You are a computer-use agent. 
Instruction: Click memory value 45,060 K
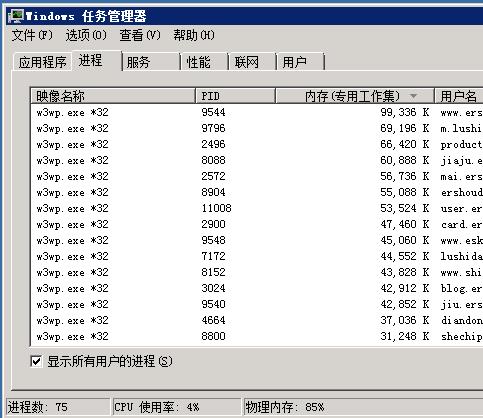405,240
